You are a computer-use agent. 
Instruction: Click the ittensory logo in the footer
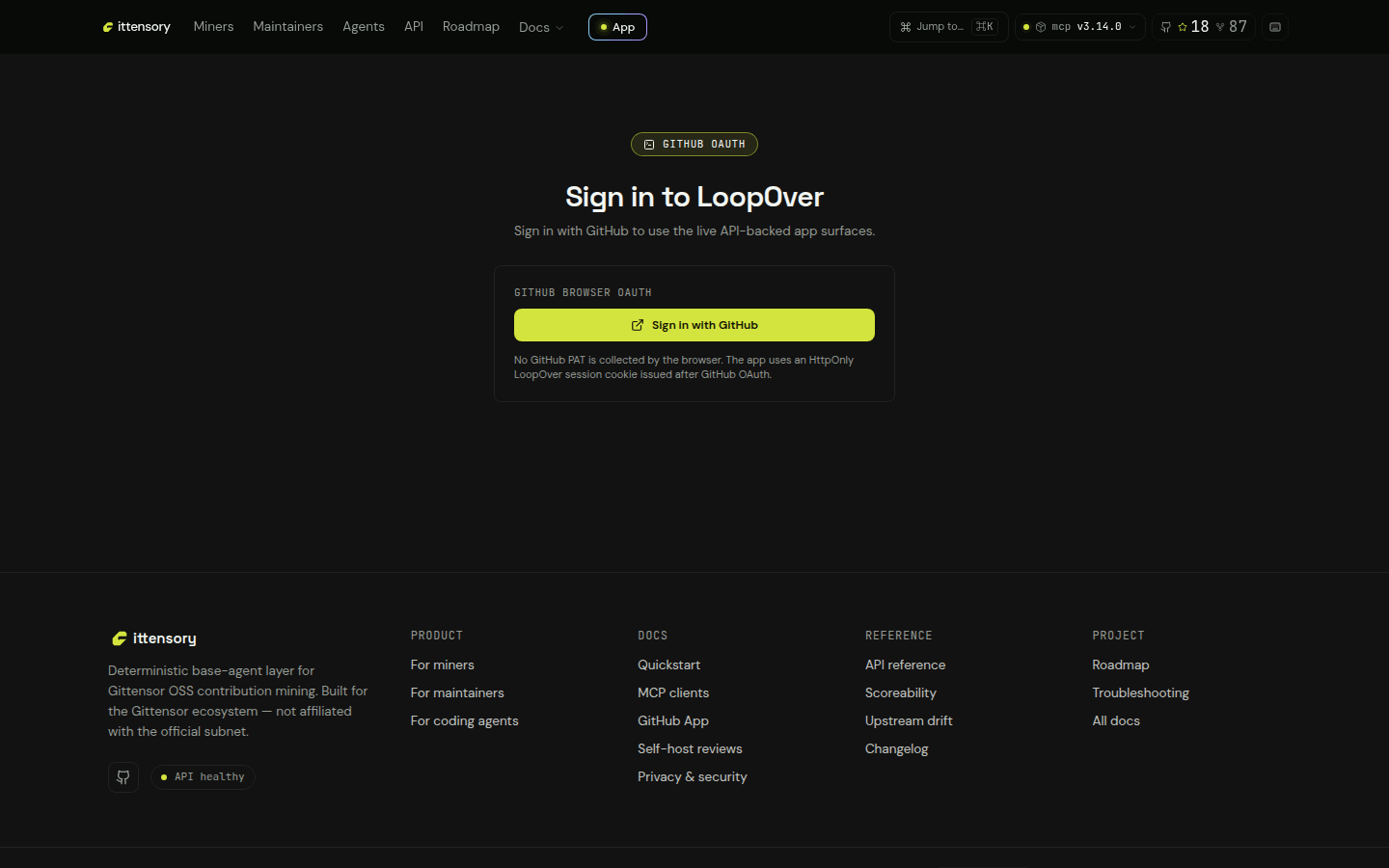154,638
